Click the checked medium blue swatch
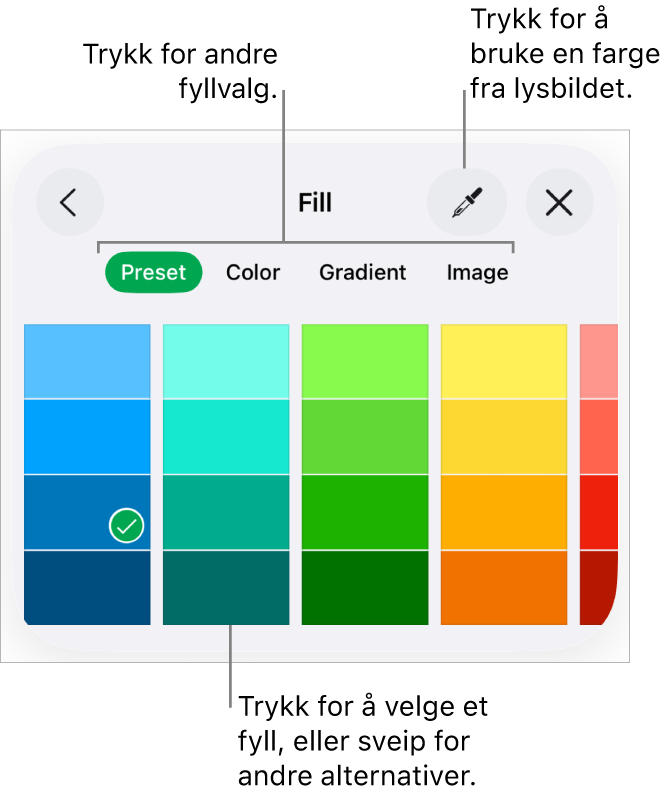This screenshot has height=796, width=665. click(x=87, y=512)
